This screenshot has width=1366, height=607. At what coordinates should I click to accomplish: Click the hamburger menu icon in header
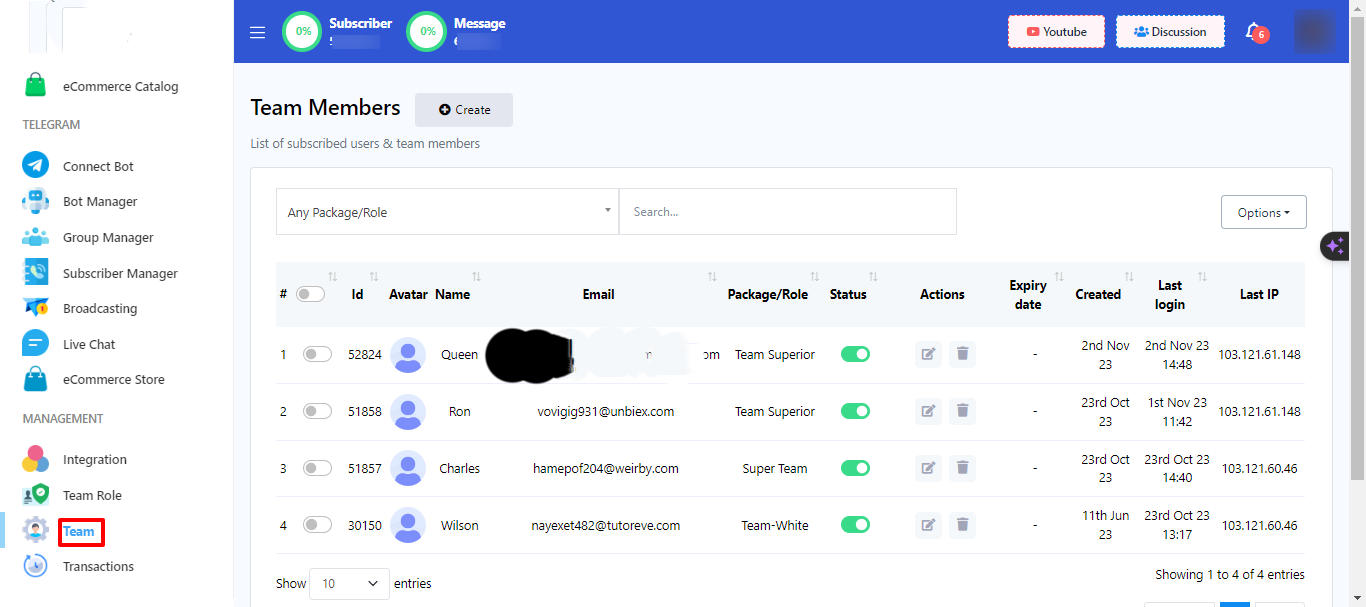[258, 32]
